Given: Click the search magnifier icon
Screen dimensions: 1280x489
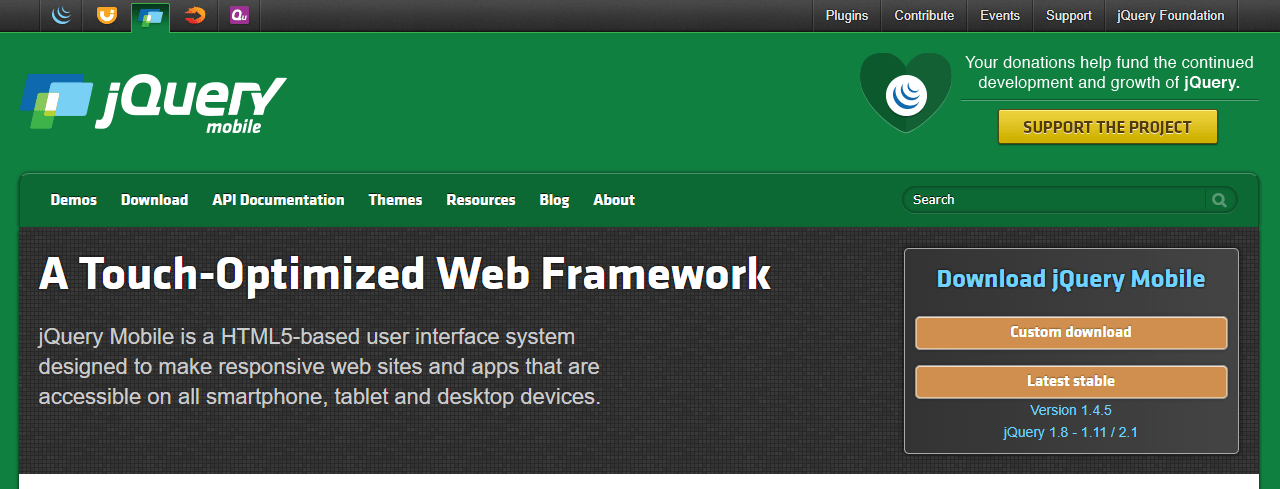Looking at the screenshot, I should point(1219,200).
